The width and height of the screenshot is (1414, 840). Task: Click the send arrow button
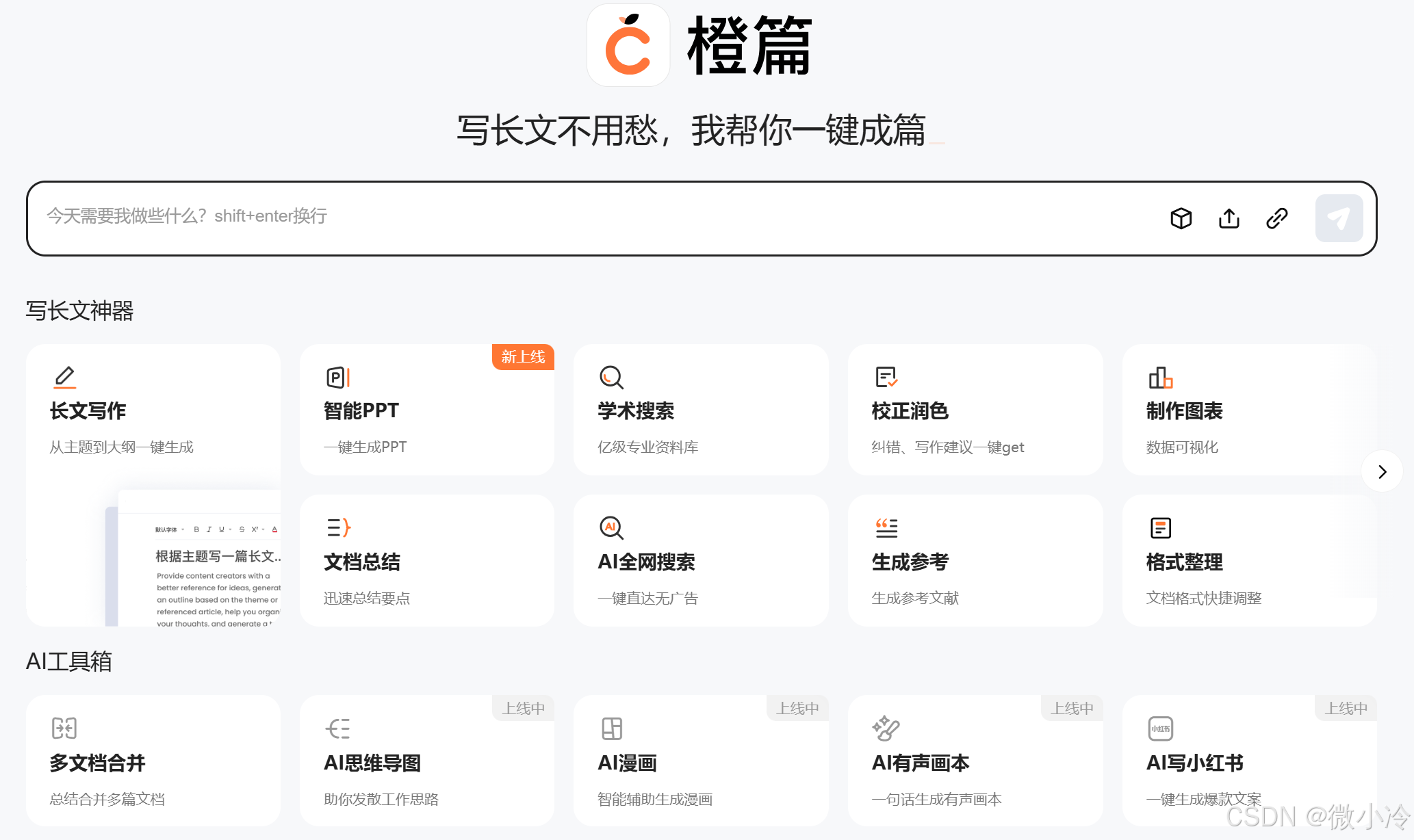pyautogui.click(x=1339, y=218)
